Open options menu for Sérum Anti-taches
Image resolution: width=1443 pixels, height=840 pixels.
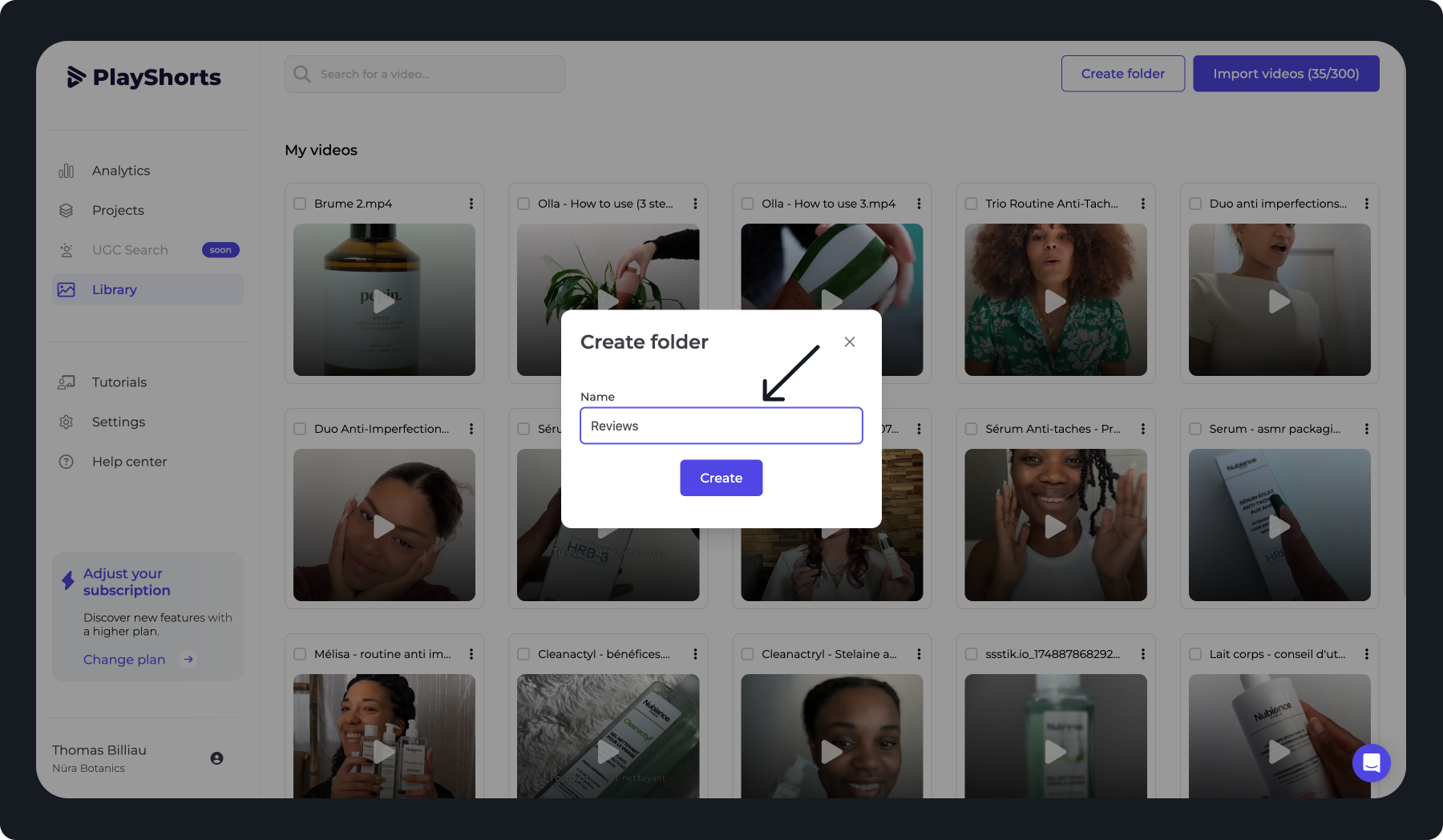coord(1143,429)
